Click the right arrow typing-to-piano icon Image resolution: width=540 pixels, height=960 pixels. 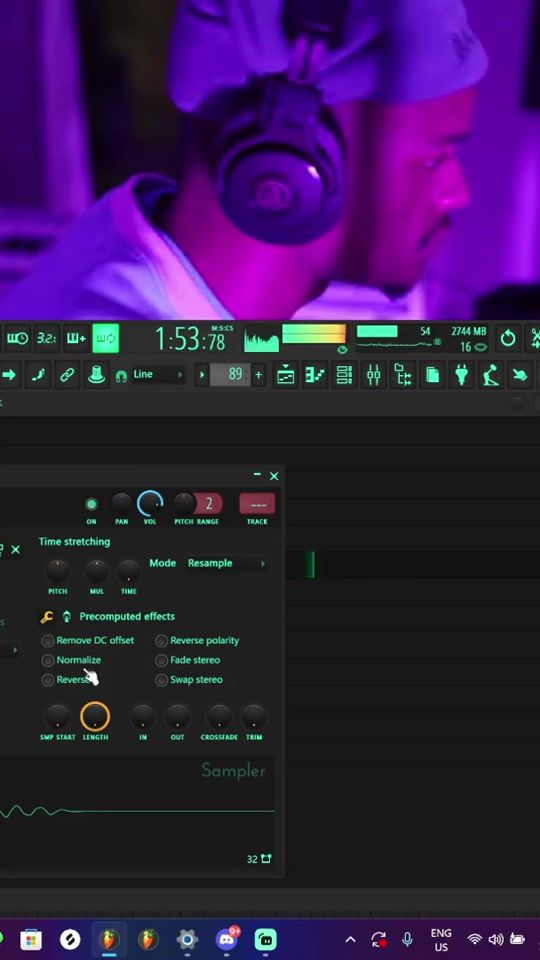point(9,375)
